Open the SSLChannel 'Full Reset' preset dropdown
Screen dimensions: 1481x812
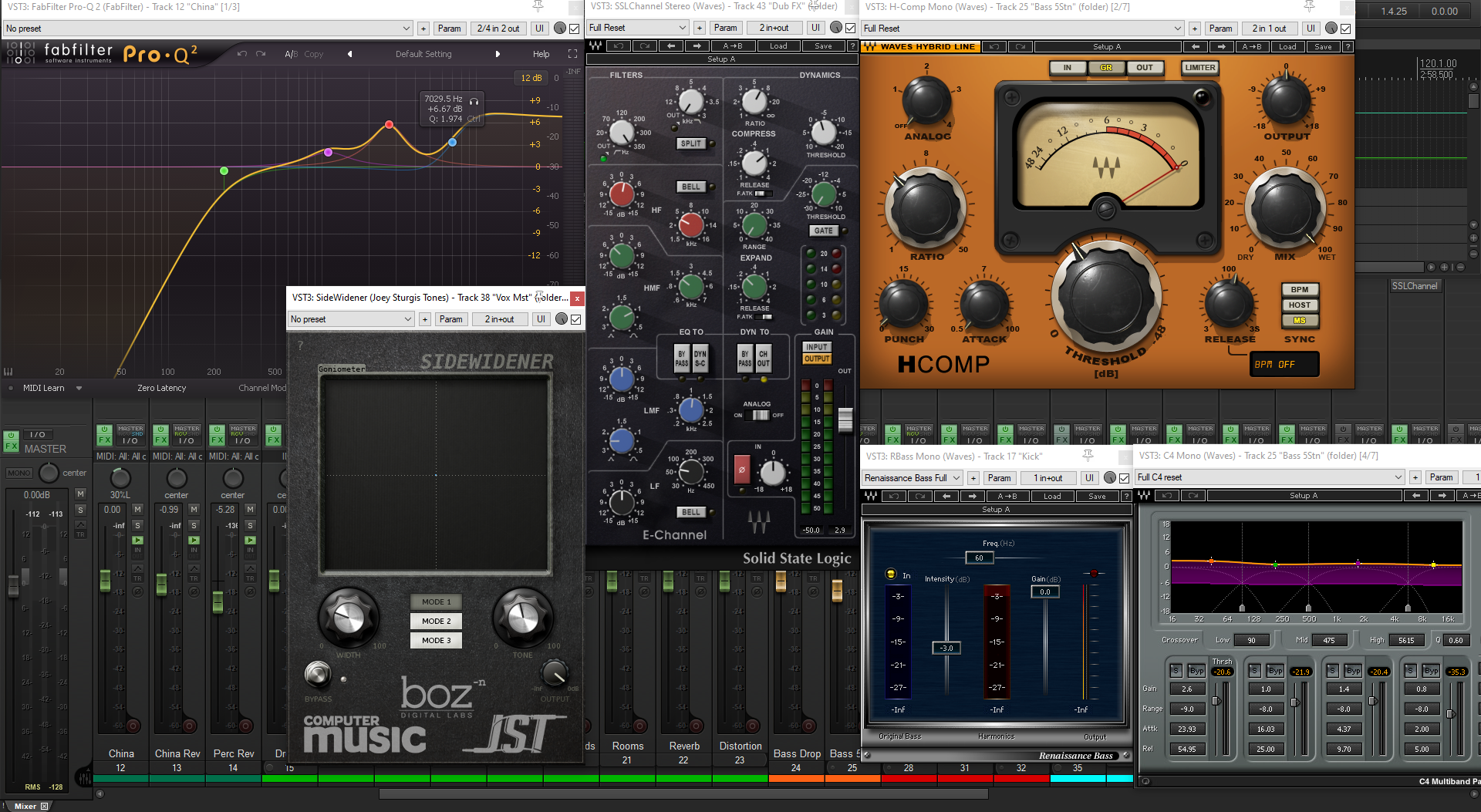(x=637, y=28)
